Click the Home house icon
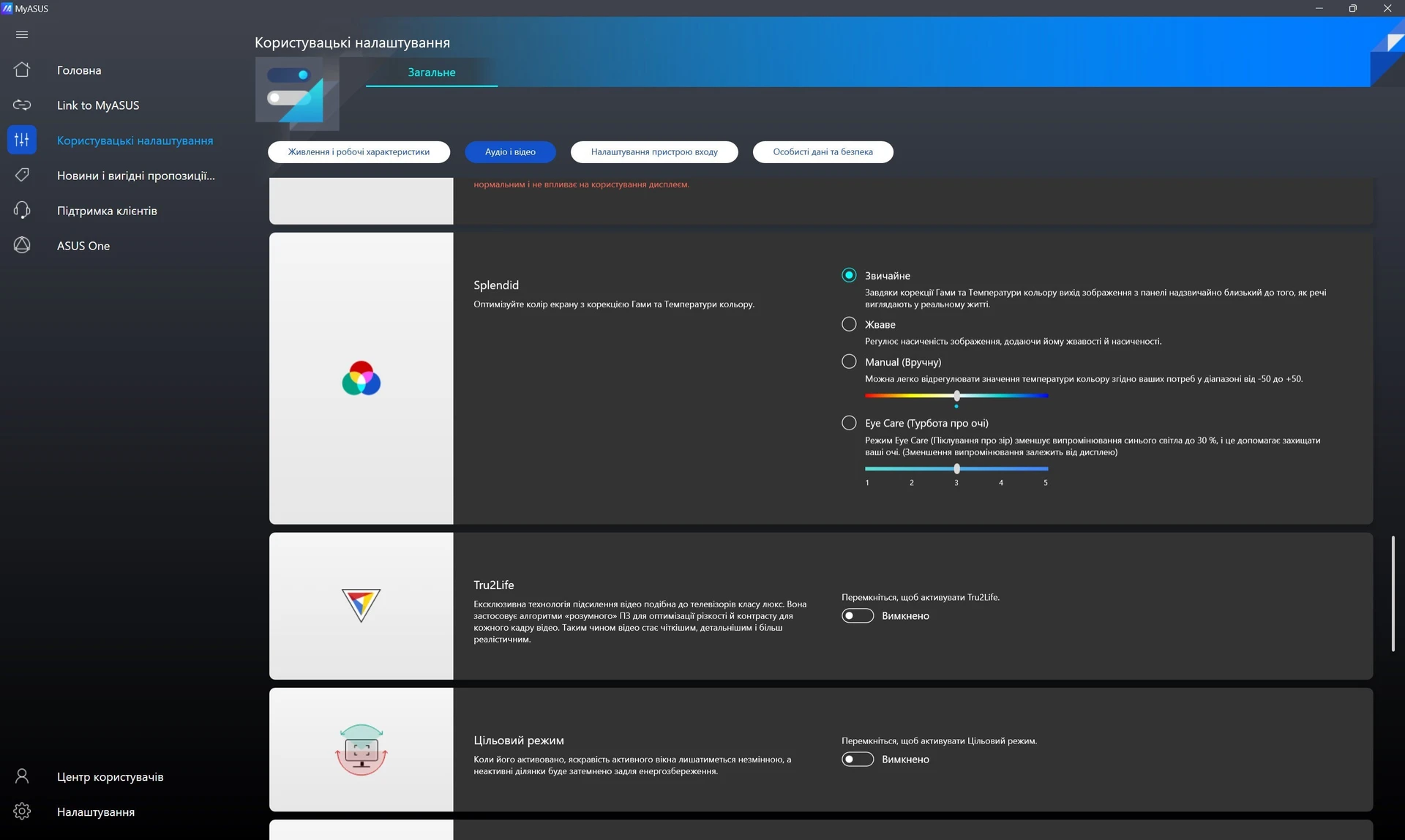This screenshot has width=1405, height=840. pos(22,70)
